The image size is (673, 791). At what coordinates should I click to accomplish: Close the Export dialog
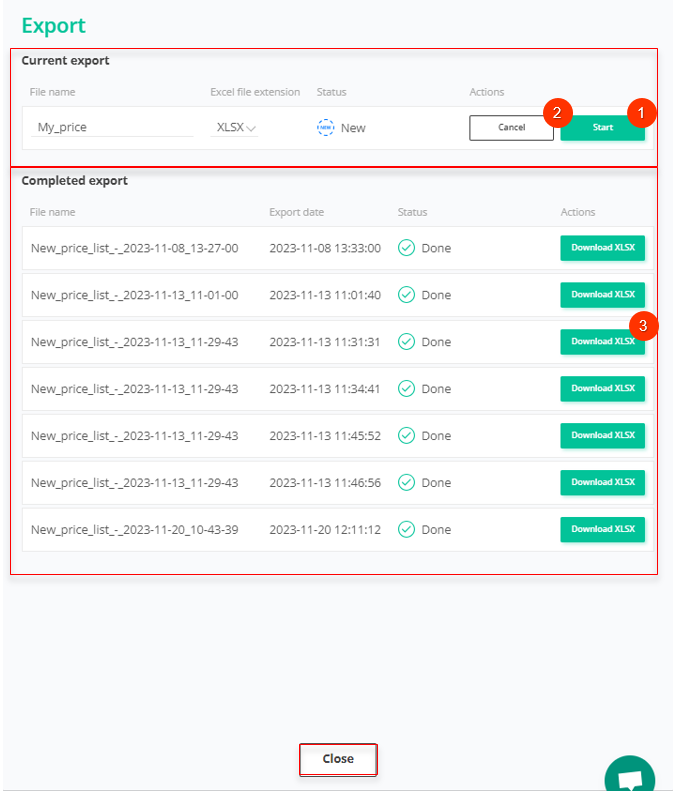tap(338, 759)
